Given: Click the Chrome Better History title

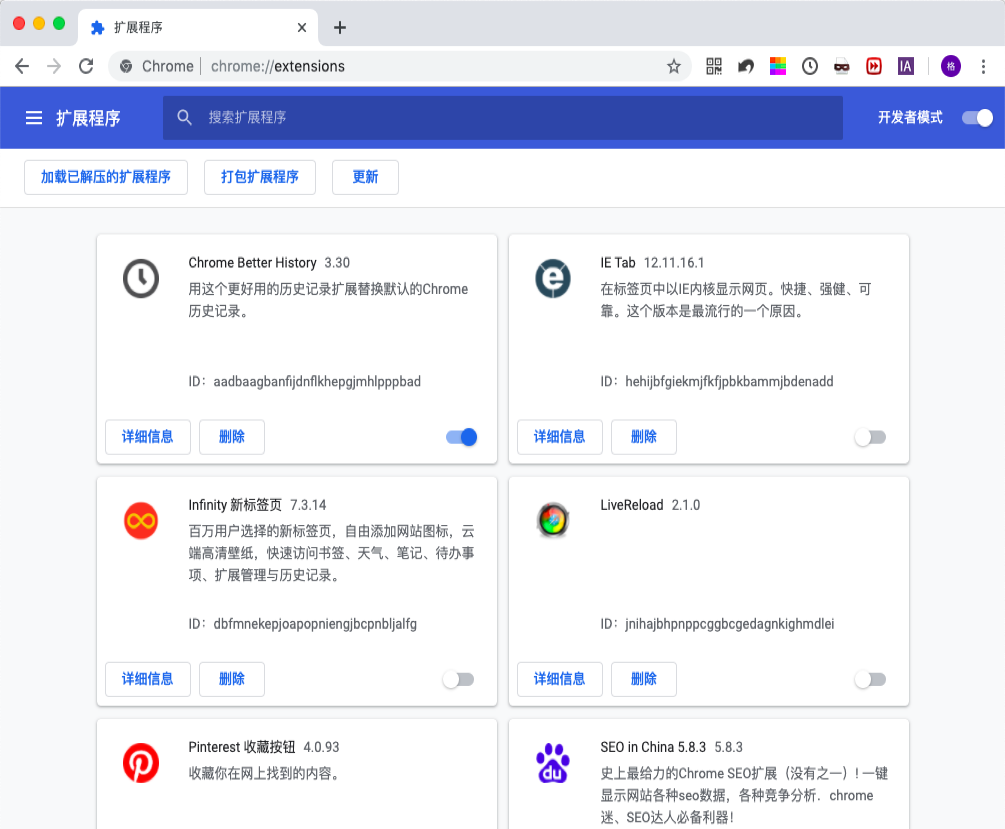Looking at the screenshot, I should coord(253,263).
